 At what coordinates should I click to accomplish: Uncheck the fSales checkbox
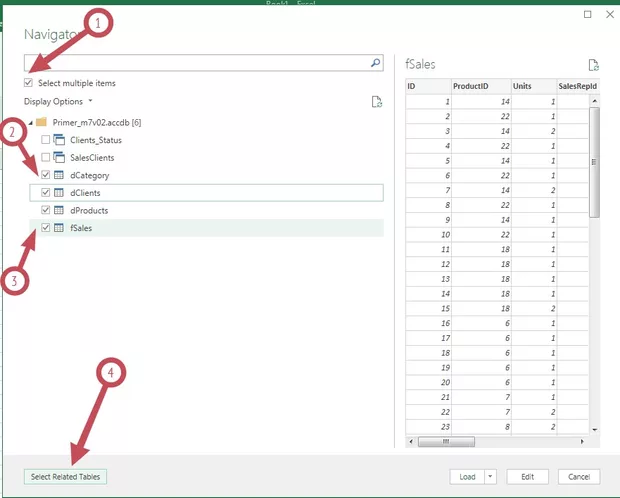(x=45, y=227)
